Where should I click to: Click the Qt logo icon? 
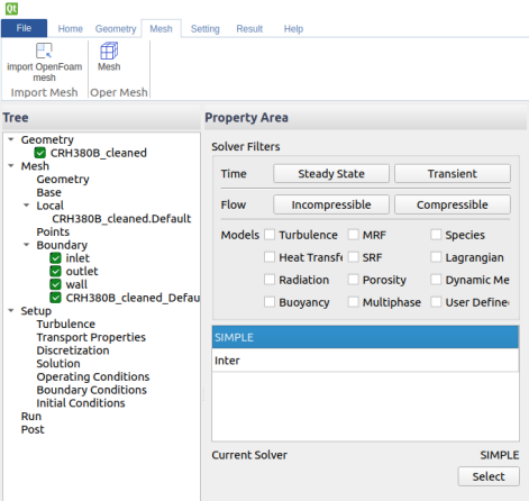pos(11,8)
